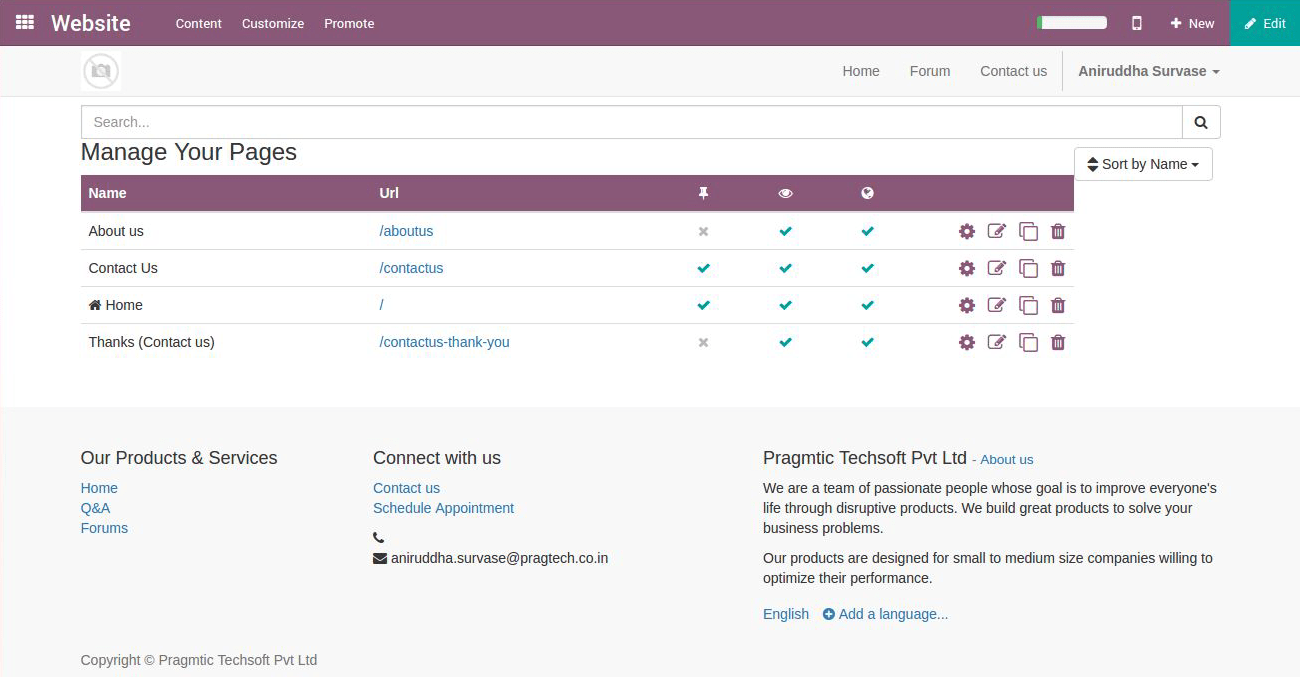
Task: Click the eye visibility column header icon
Action: (785, 193)
